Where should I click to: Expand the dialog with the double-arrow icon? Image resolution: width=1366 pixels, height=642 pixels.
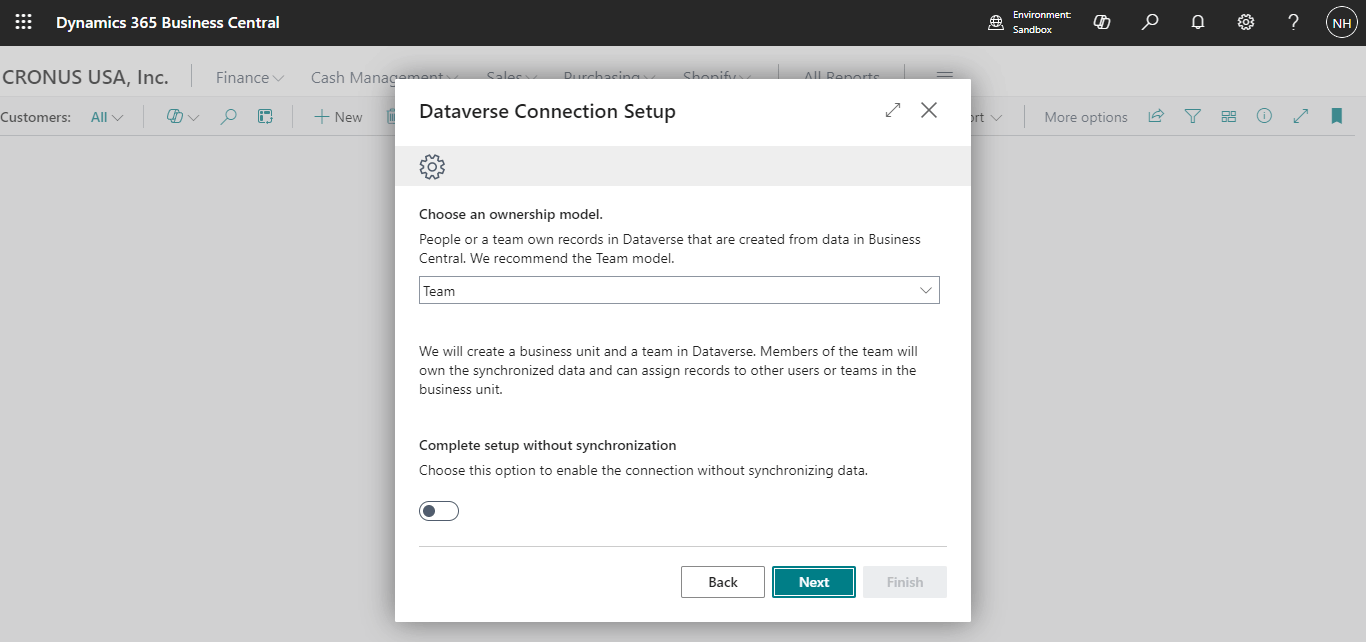pyautogui.click(x=893, y=111)
